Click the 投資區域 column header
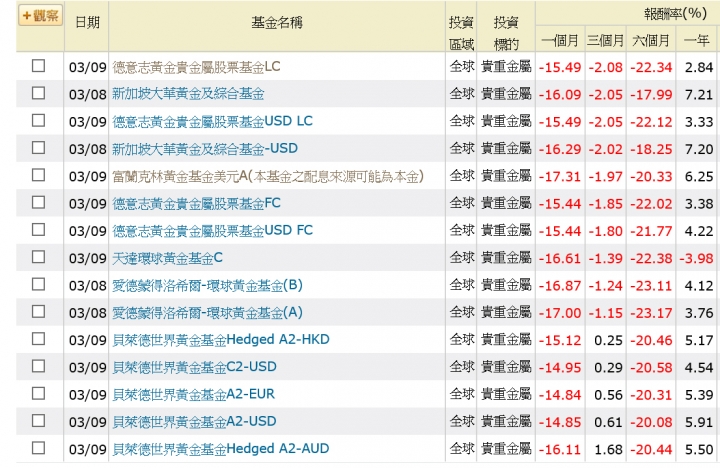The image size is (720, 468). click(461, 33)
